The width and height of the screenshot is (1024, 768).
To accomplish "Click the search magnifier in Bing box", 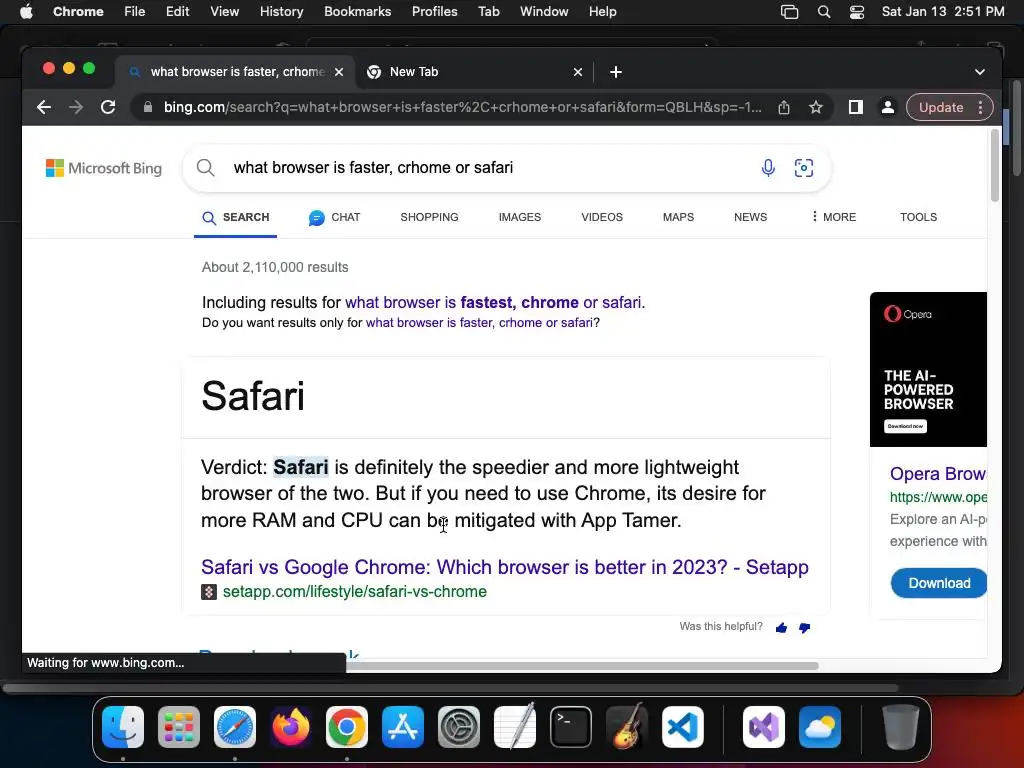I will pos(206,168).
